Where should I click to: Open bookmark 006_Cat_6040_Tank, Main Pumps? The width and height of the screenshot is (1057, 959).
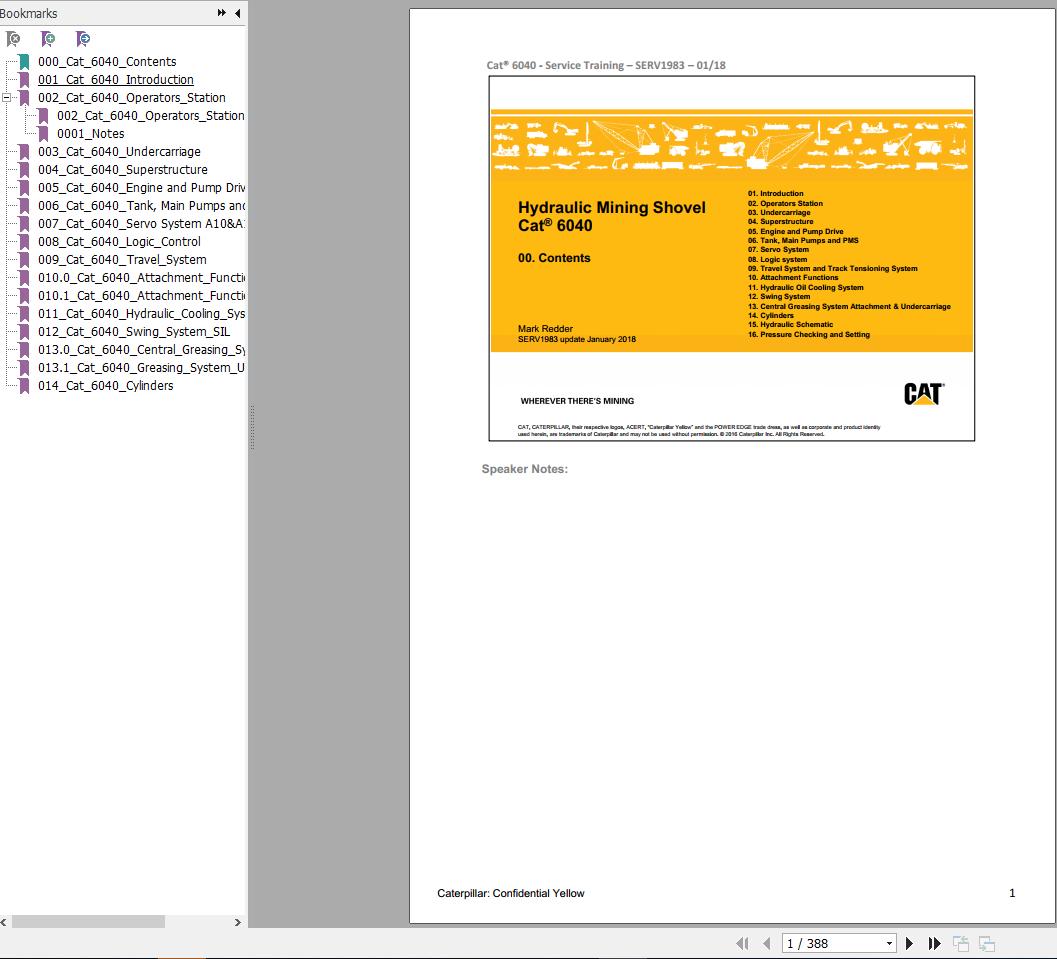[x=142, y=206]
